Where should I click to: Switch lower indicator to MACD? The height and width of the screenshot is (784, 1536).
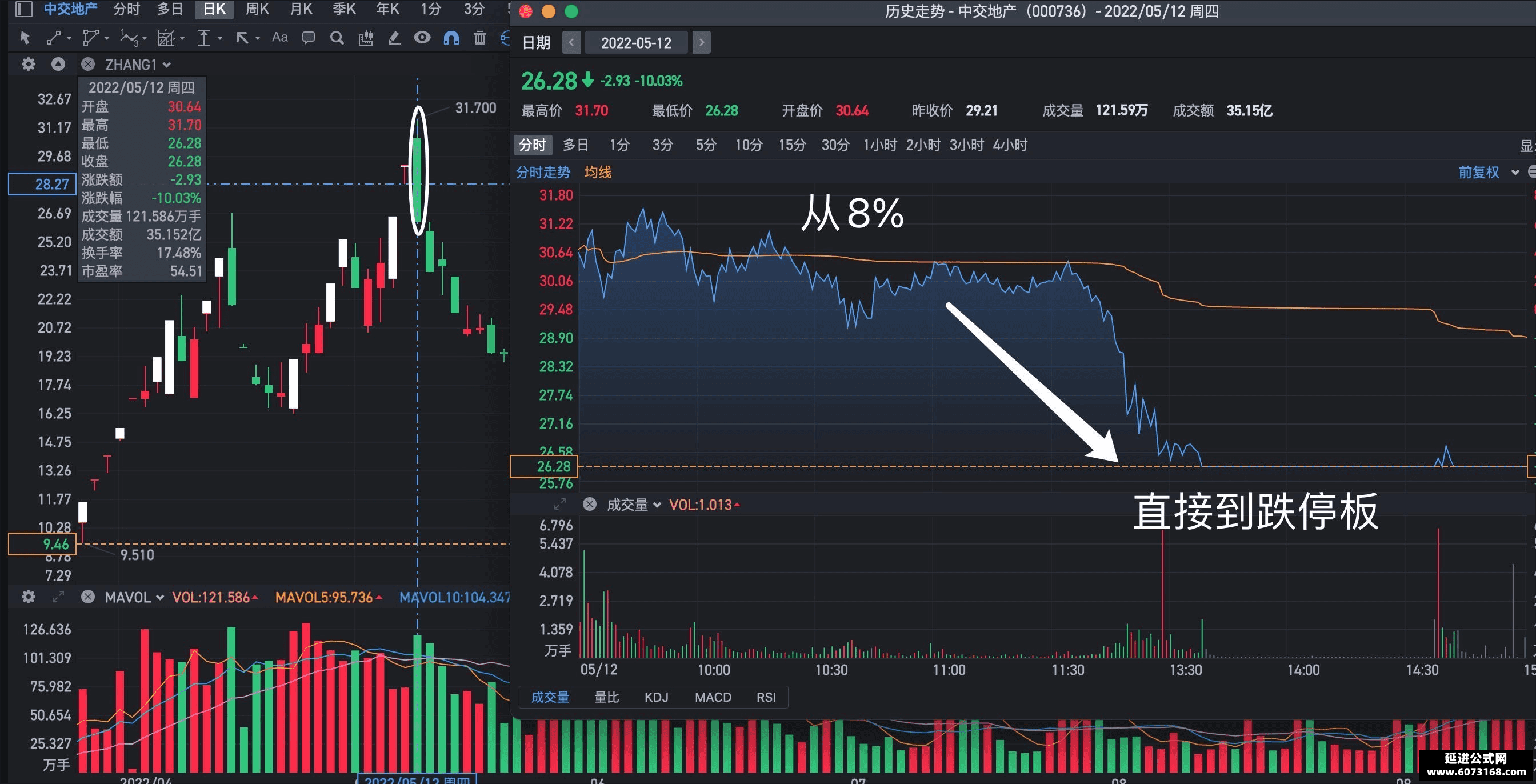click(713, 697)
